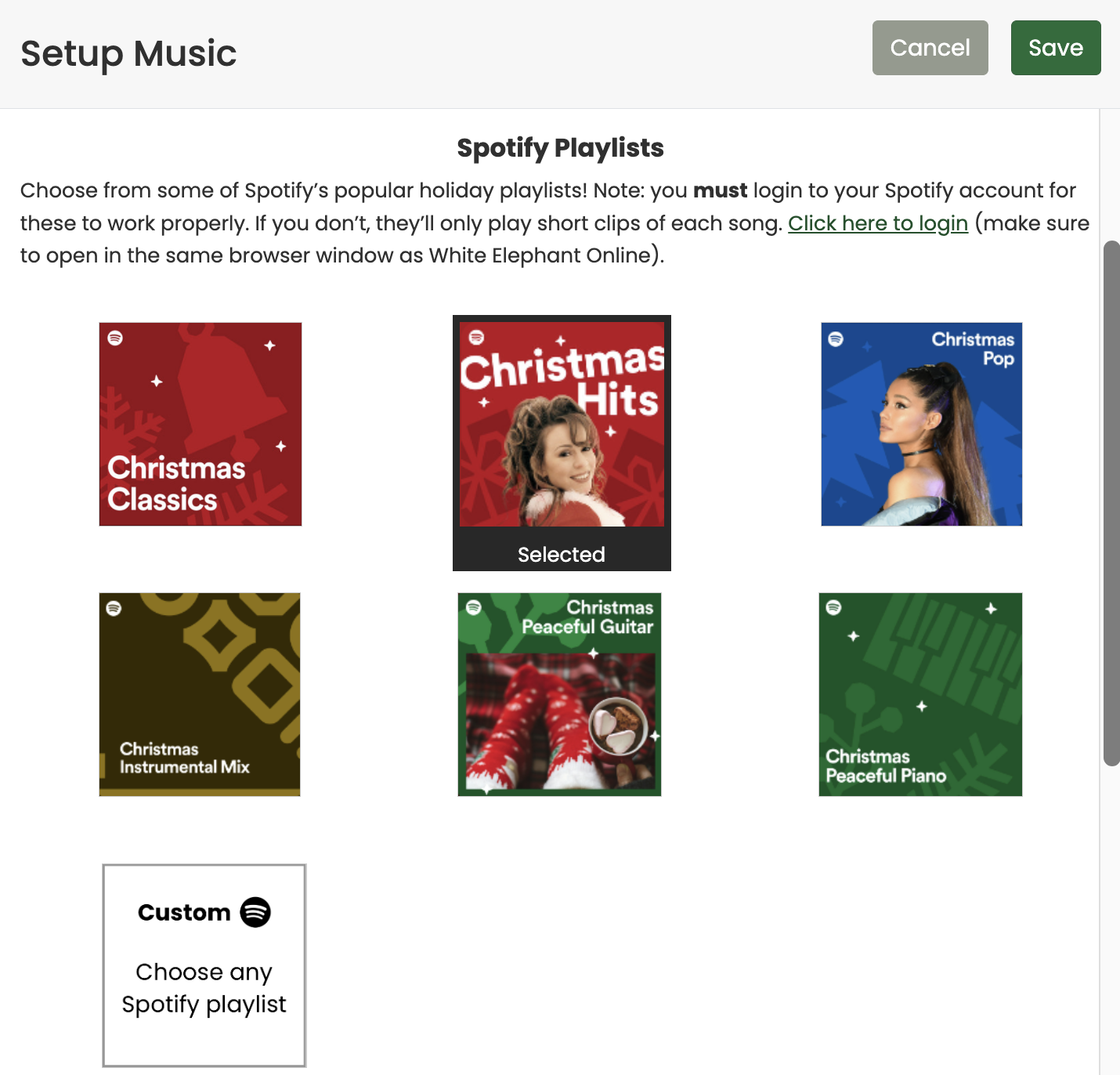The height and width of the screenshot is (1075, 1120).
Task: Select the Christmas Peaceful Piano playlist
Action: tap(920, 694)
